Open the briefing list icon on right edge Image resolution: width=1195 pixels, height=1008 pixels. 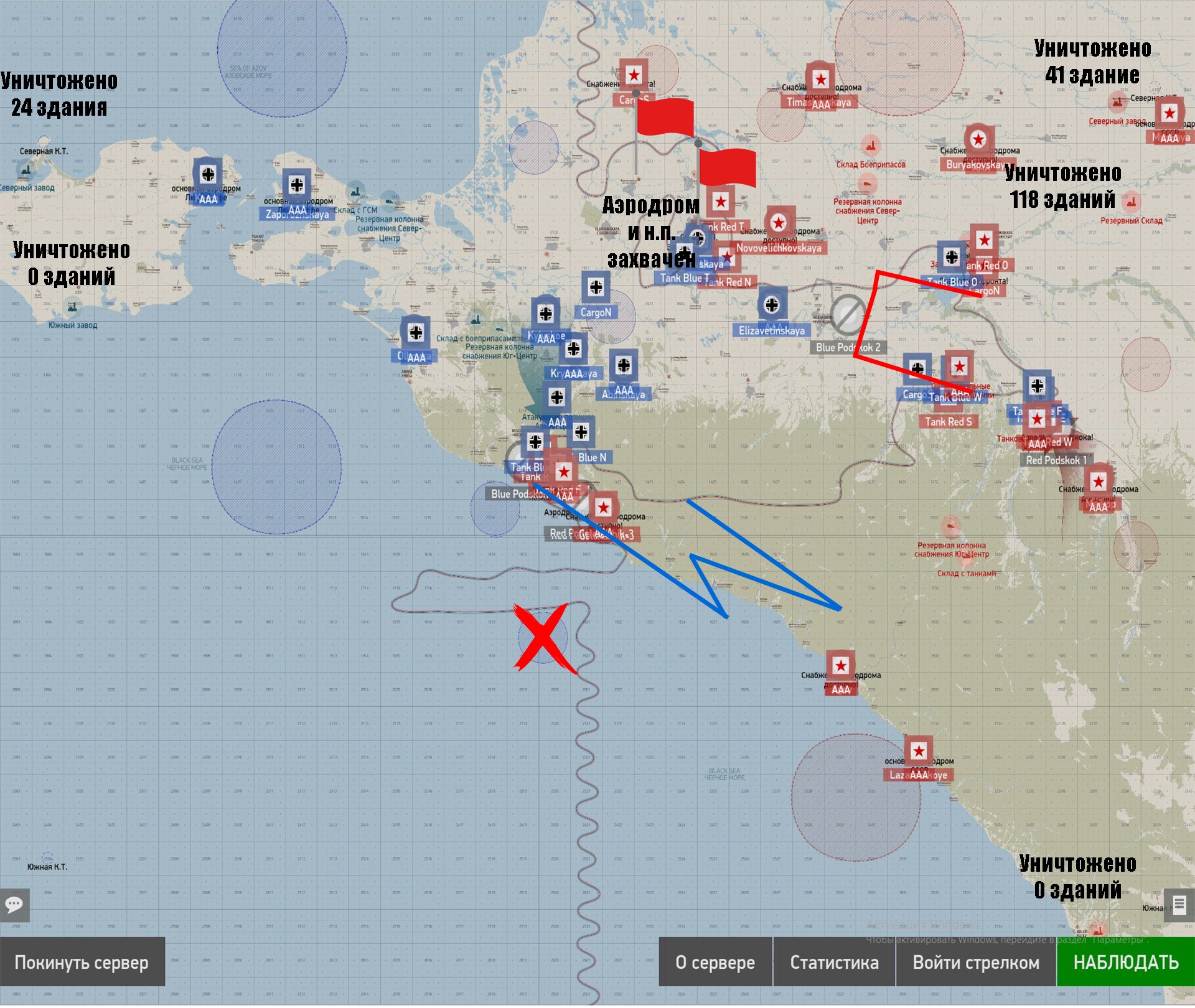[x=1179, y=904]
